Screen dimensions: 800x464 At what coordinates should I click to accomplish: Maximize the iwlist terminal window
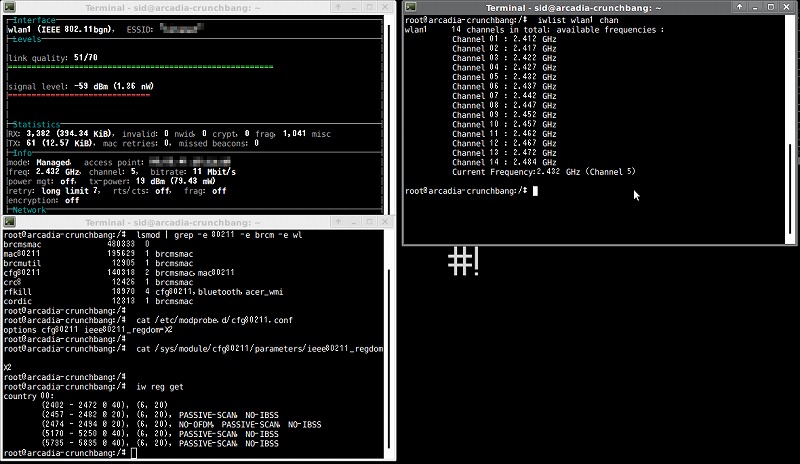click(x=771, y=7)
